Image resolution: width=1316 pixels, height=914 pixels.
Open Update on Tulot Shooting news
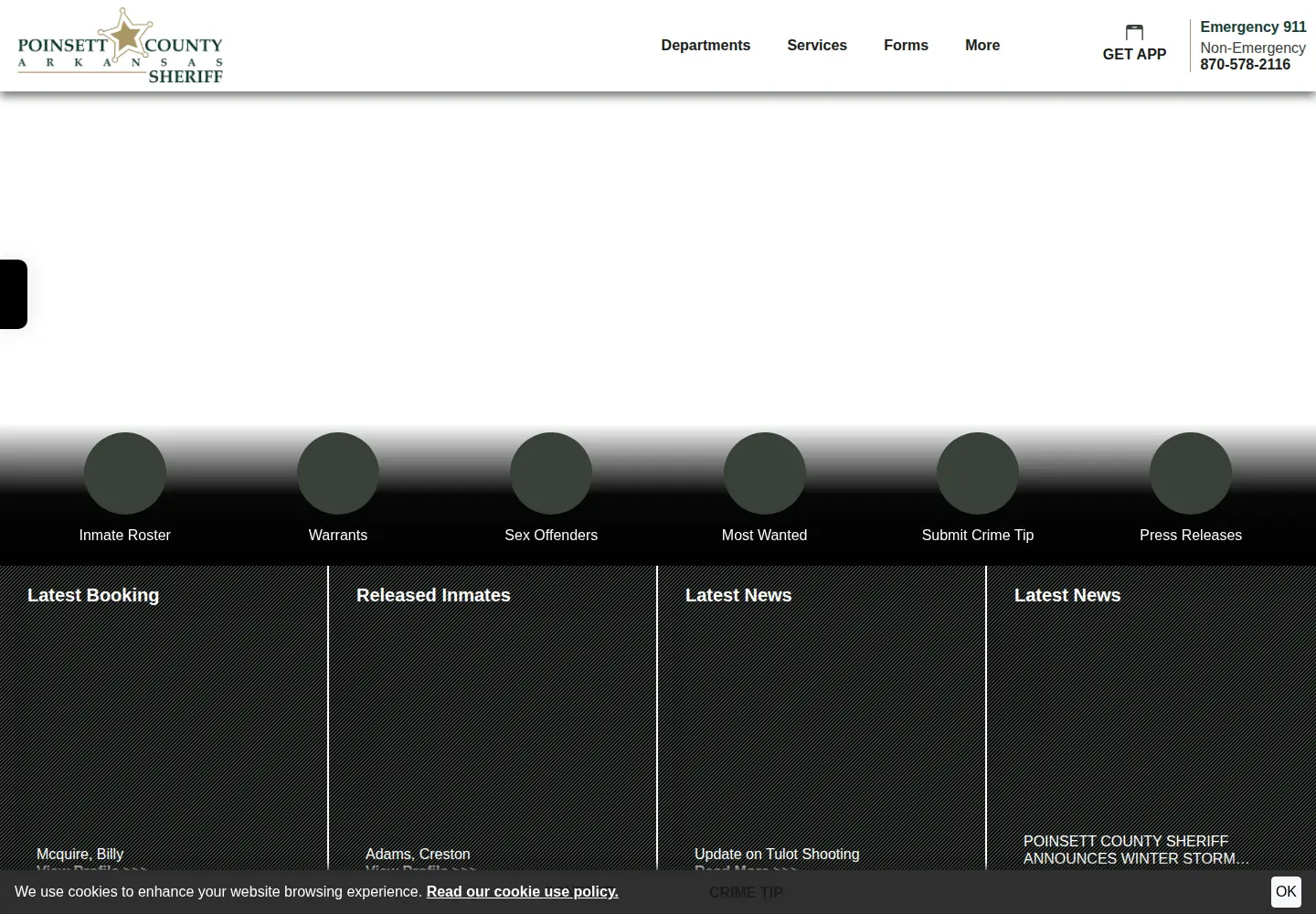click(x=777, y=855)
